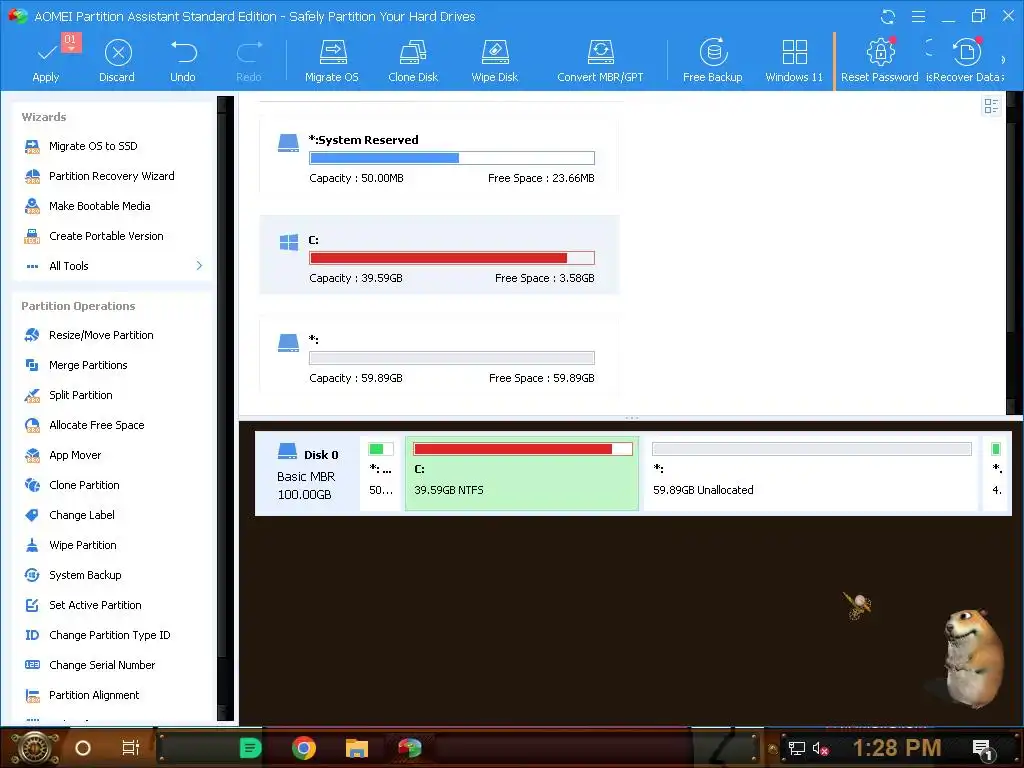This screenshot has width=1024, height=768.
Task: Launch the Clone Disk wizard
Action: click(x=413, y=60)
